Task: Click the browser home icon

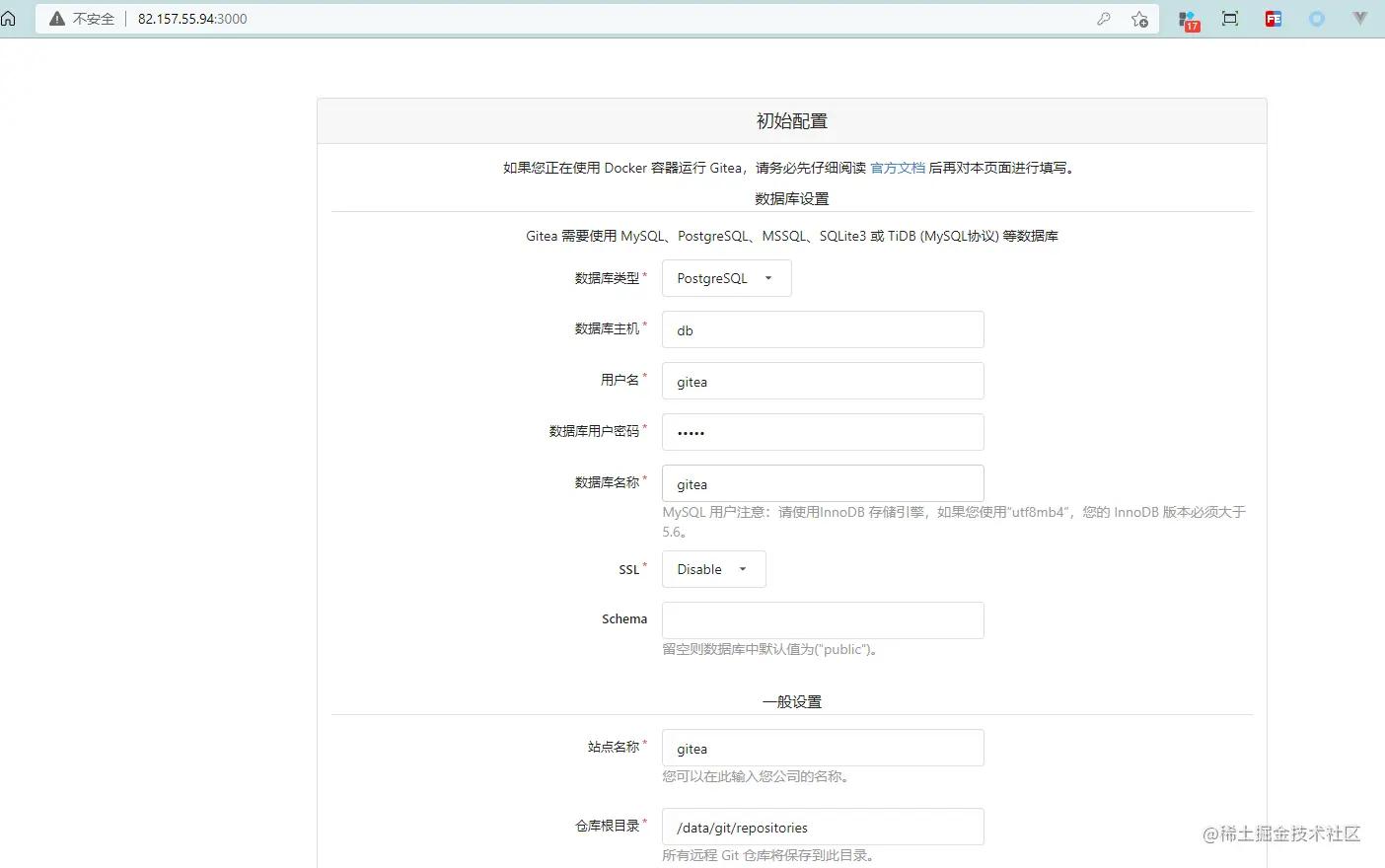Action: [x=8, y=19]
